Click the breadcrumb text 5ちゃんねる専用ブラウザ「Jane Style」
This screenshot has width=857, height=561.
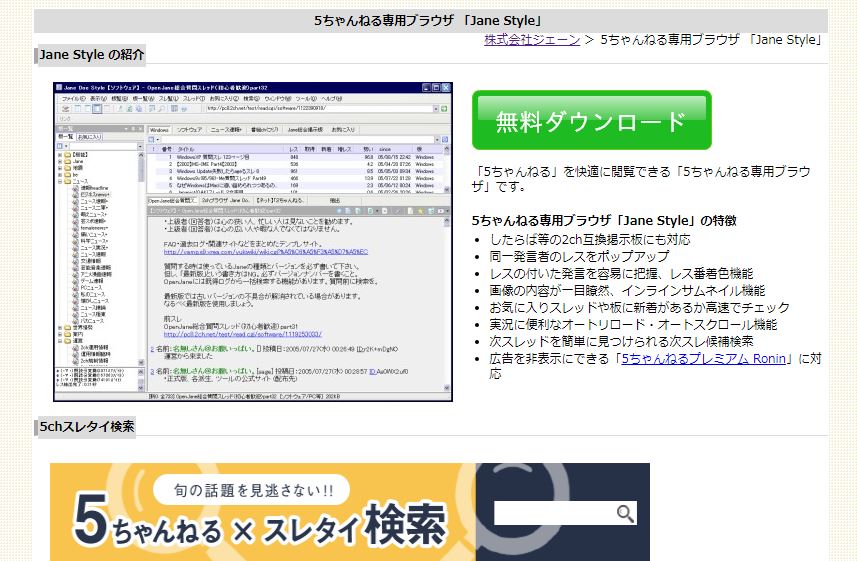(x=711, y=40)
